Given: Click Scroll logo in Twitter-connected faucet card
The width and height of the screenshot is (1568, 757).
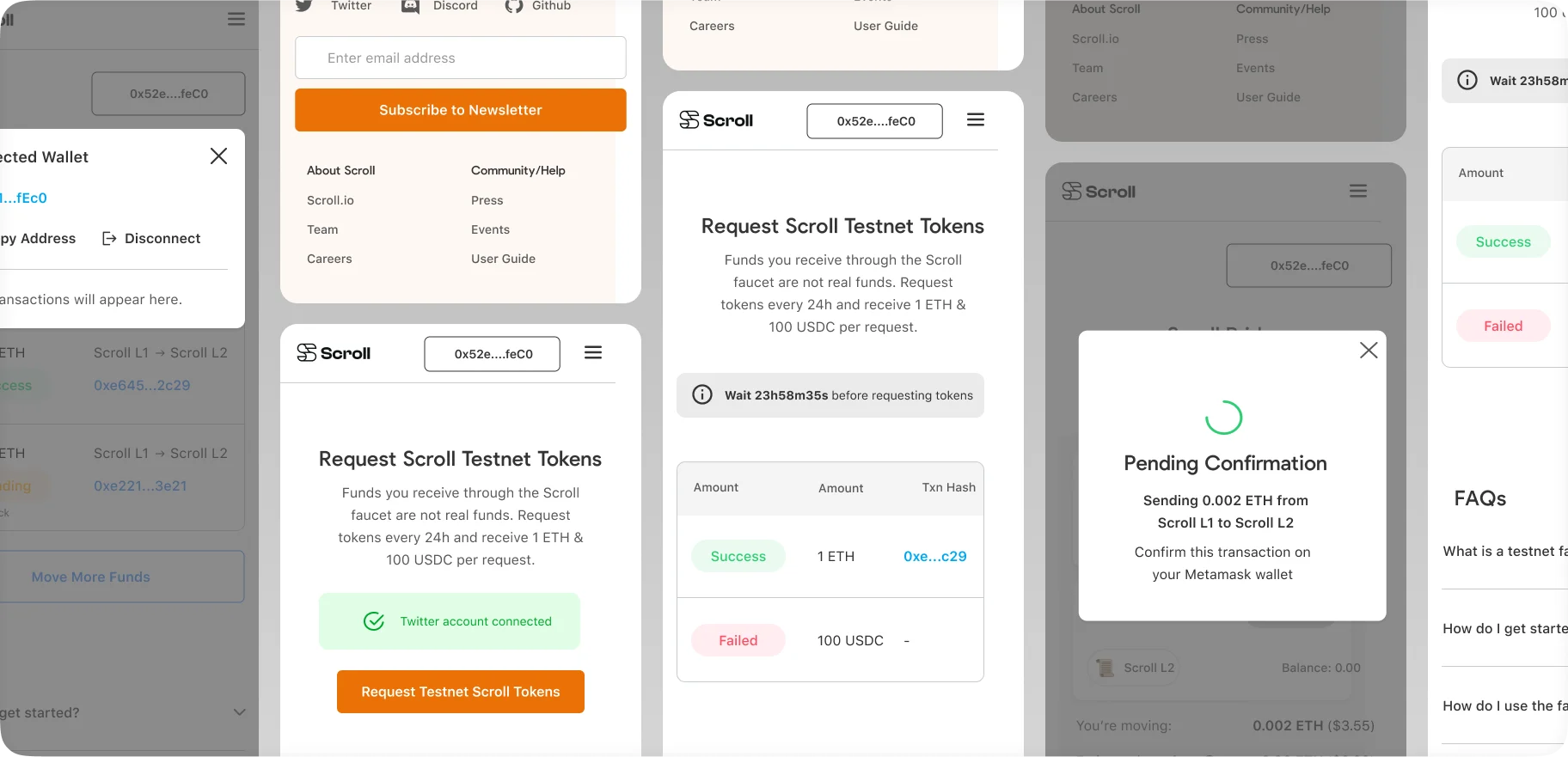Looking at the screenshot, I should point(334,353).
